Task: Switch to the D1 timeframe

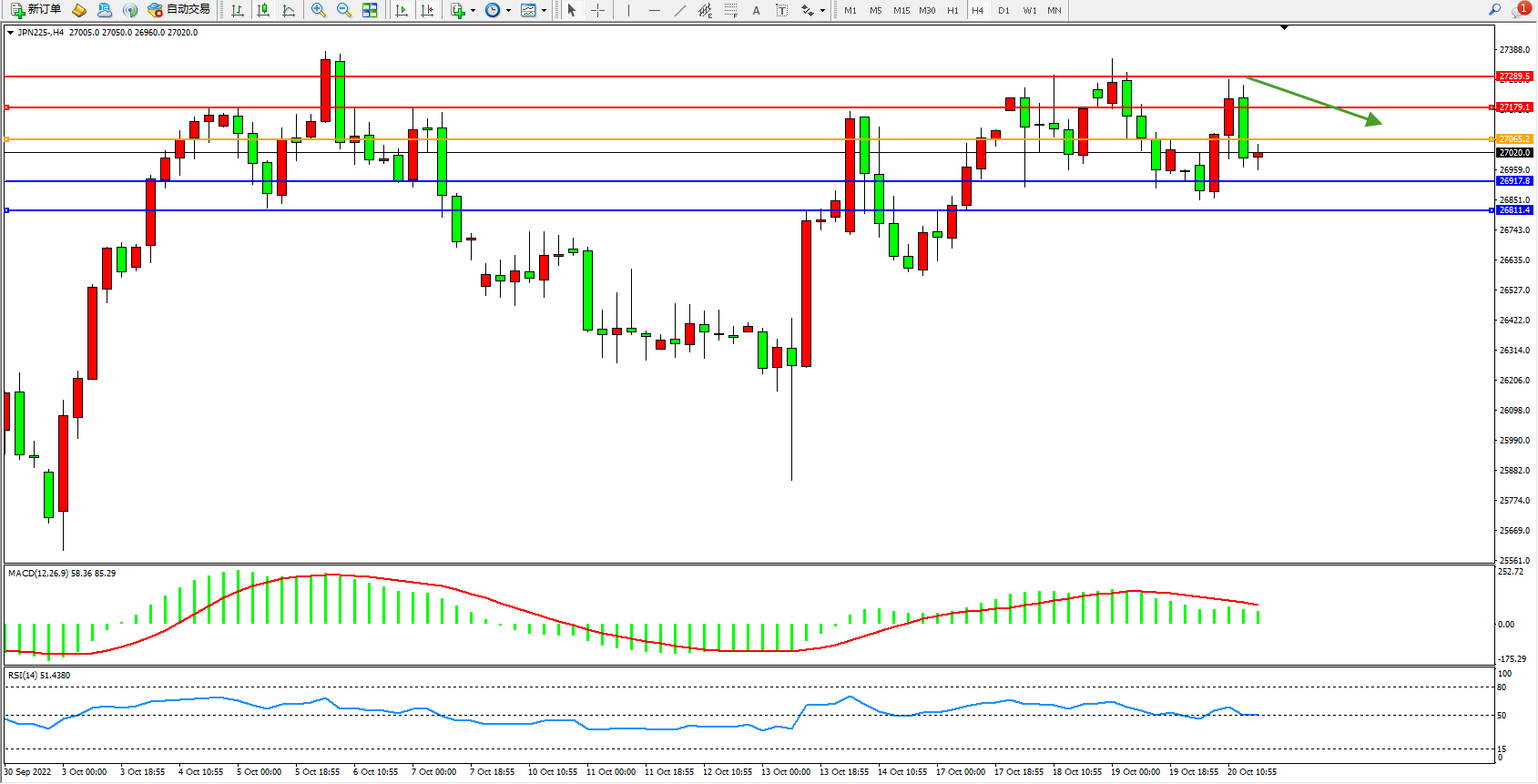Action: (1003, 10)
